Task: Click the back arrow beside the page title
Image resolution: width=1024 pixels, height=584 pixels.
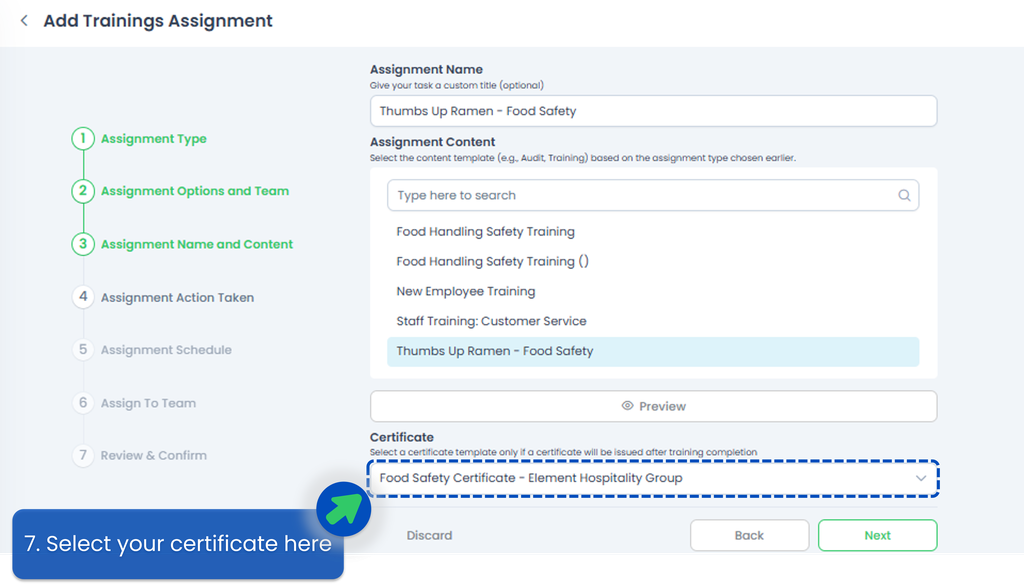Action: point(24,21)
